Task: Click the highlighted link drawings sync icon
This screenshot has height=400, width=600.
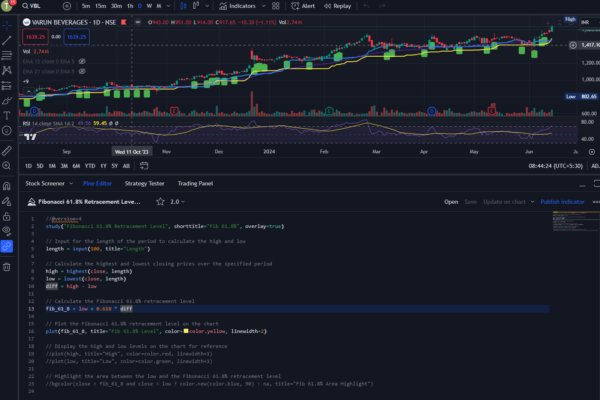Action: point(7,246)
